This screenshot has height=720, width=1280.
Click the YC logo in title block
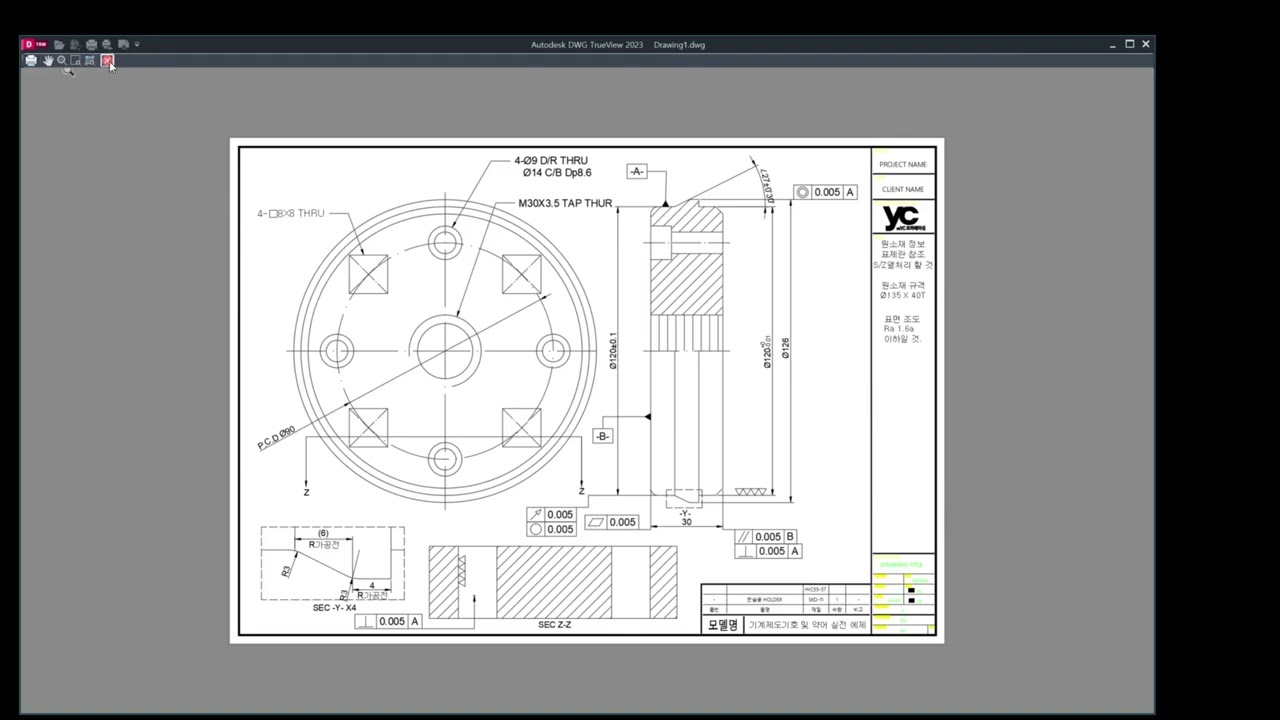(x=902, y=217)
